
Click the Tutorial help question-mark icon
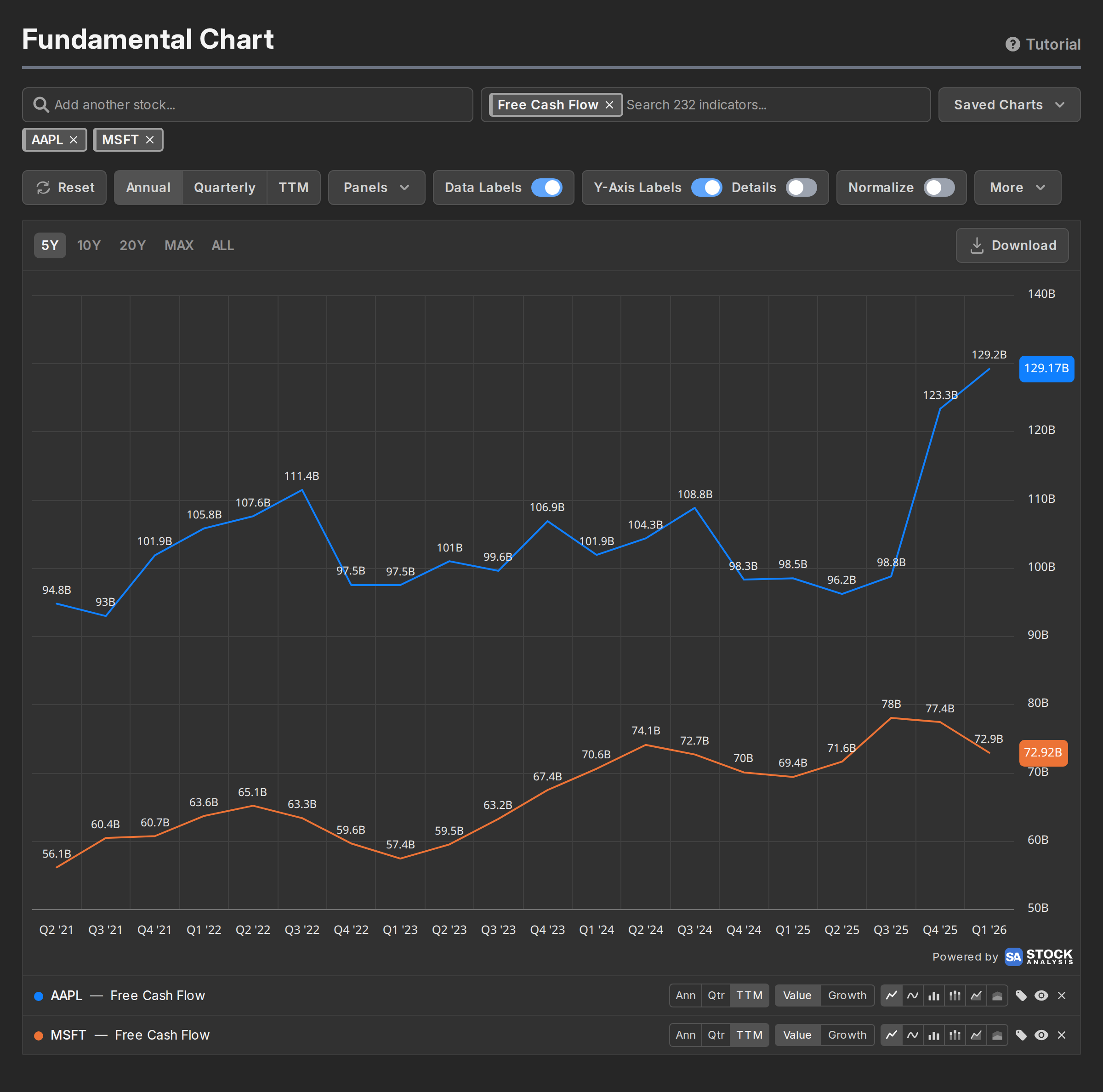[1012, 45]
